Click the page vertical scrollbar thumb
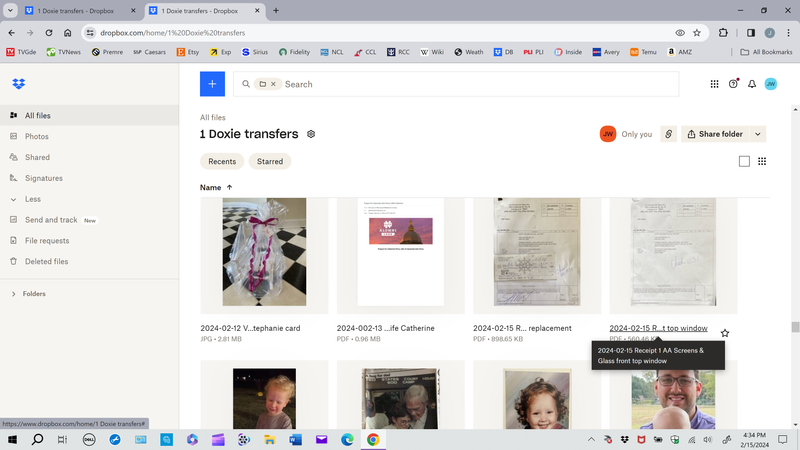800x450 pixels. pyautogui.click(x=795, y=327)
